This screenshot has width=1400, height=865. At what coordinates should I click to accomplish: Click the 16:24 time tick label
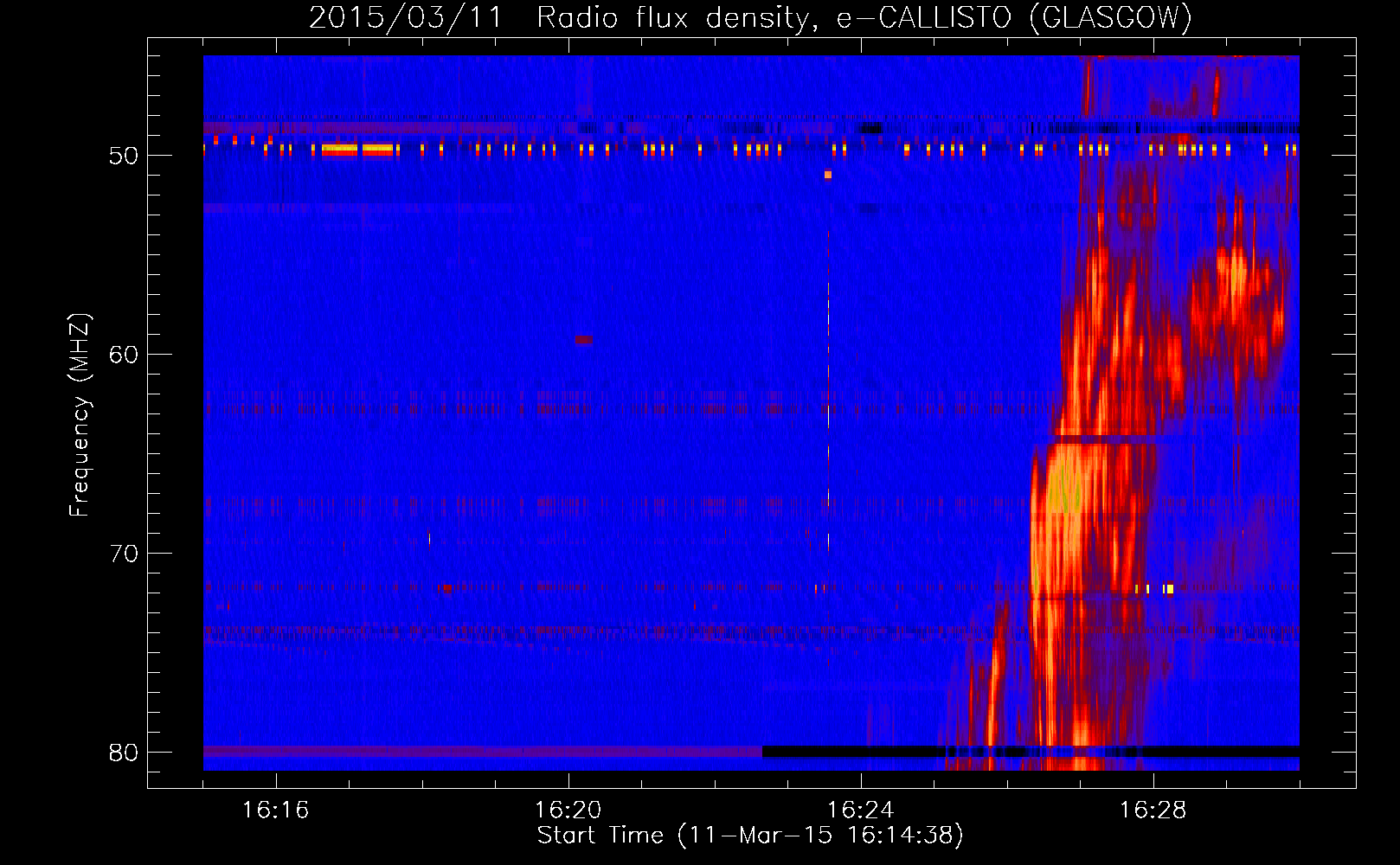coord(860,811)
